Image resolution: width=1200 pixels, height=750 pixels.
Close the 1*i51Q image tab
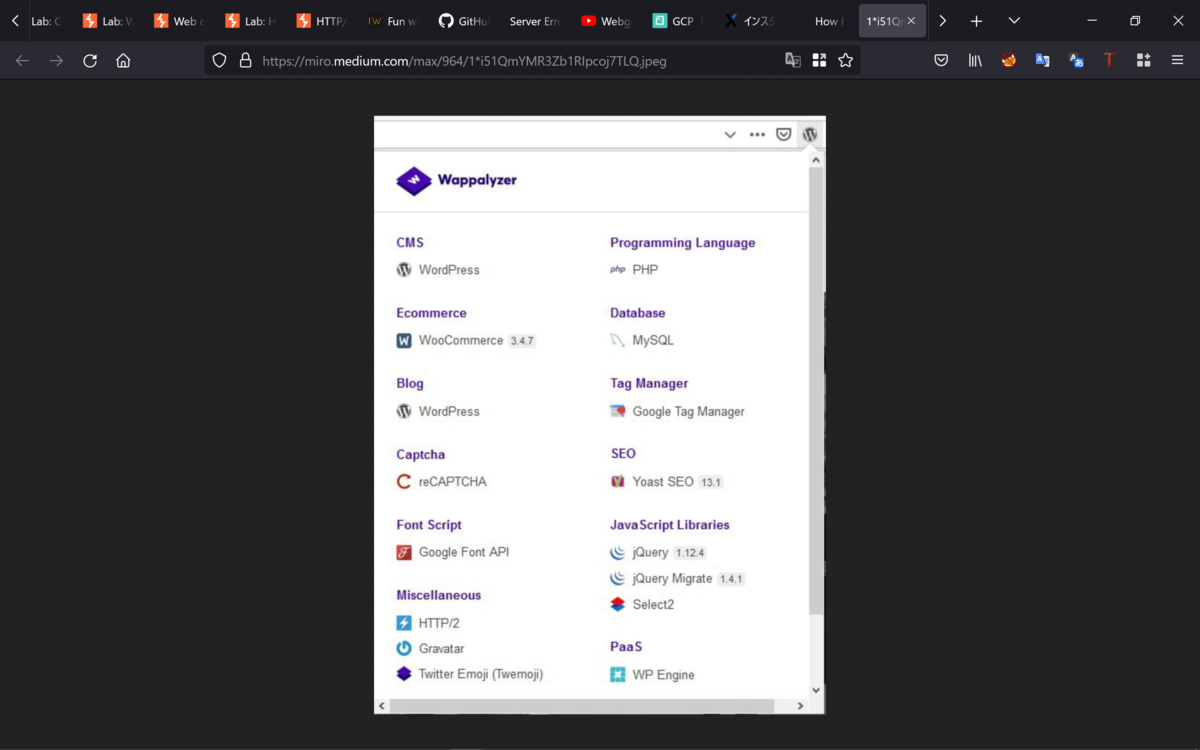[910, 21]
